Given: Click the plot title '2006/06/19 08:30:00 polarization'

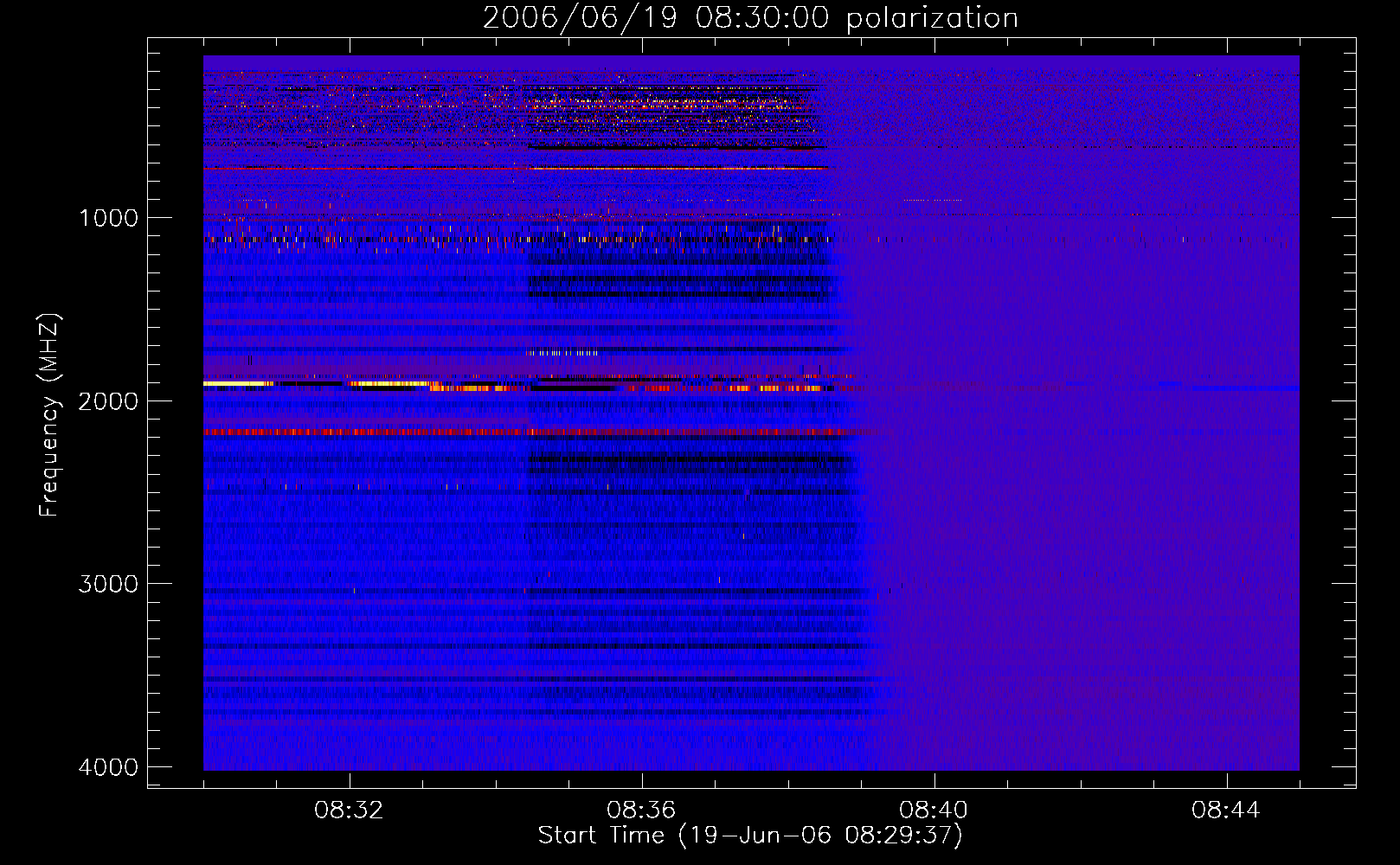Looking at the screenshot, I should pos(750,18).
